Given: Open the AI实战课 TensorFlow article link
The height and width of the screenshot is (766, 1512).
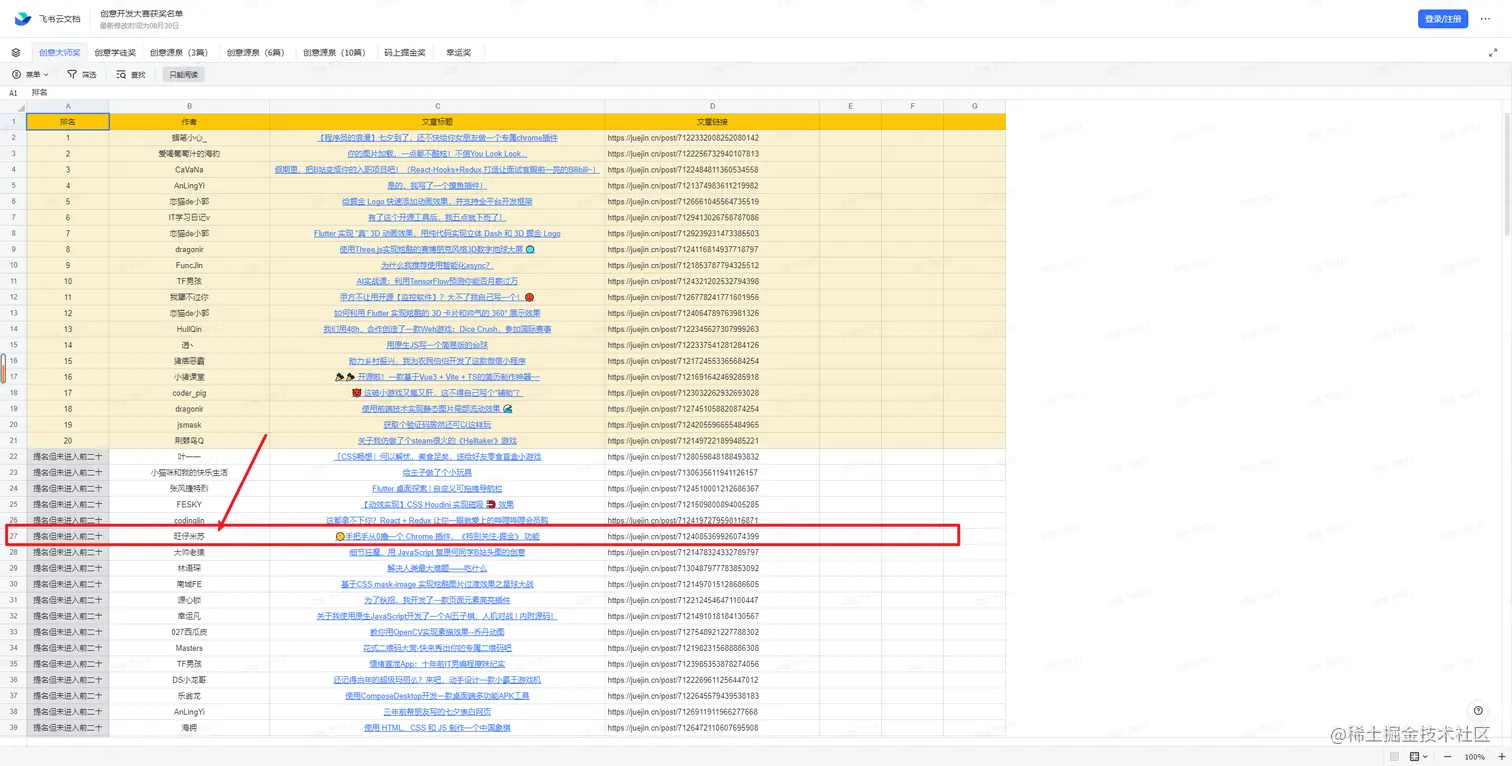Looking at the screenshot, I should coord(437,281).
